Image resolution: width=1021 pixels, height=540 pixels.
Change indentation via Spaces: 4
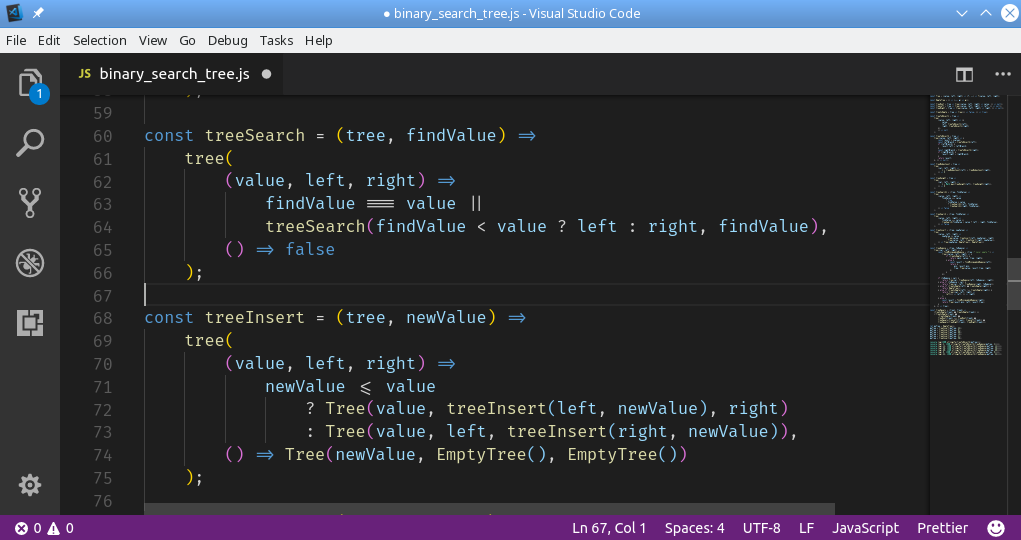click(x=695, y=528)
